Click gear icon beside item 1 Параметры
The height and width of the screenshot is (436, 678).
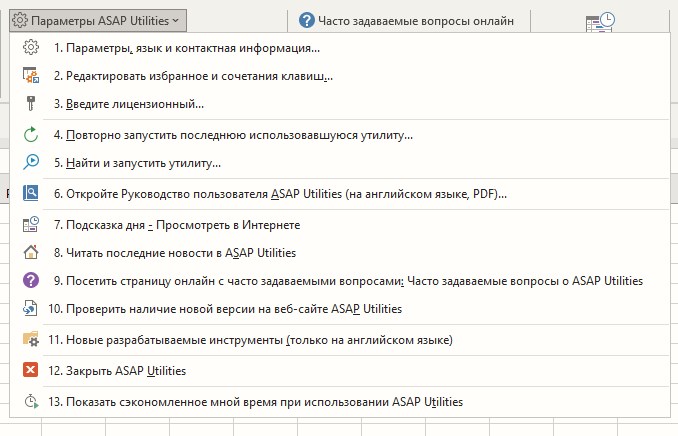click(x=31, y=47)
